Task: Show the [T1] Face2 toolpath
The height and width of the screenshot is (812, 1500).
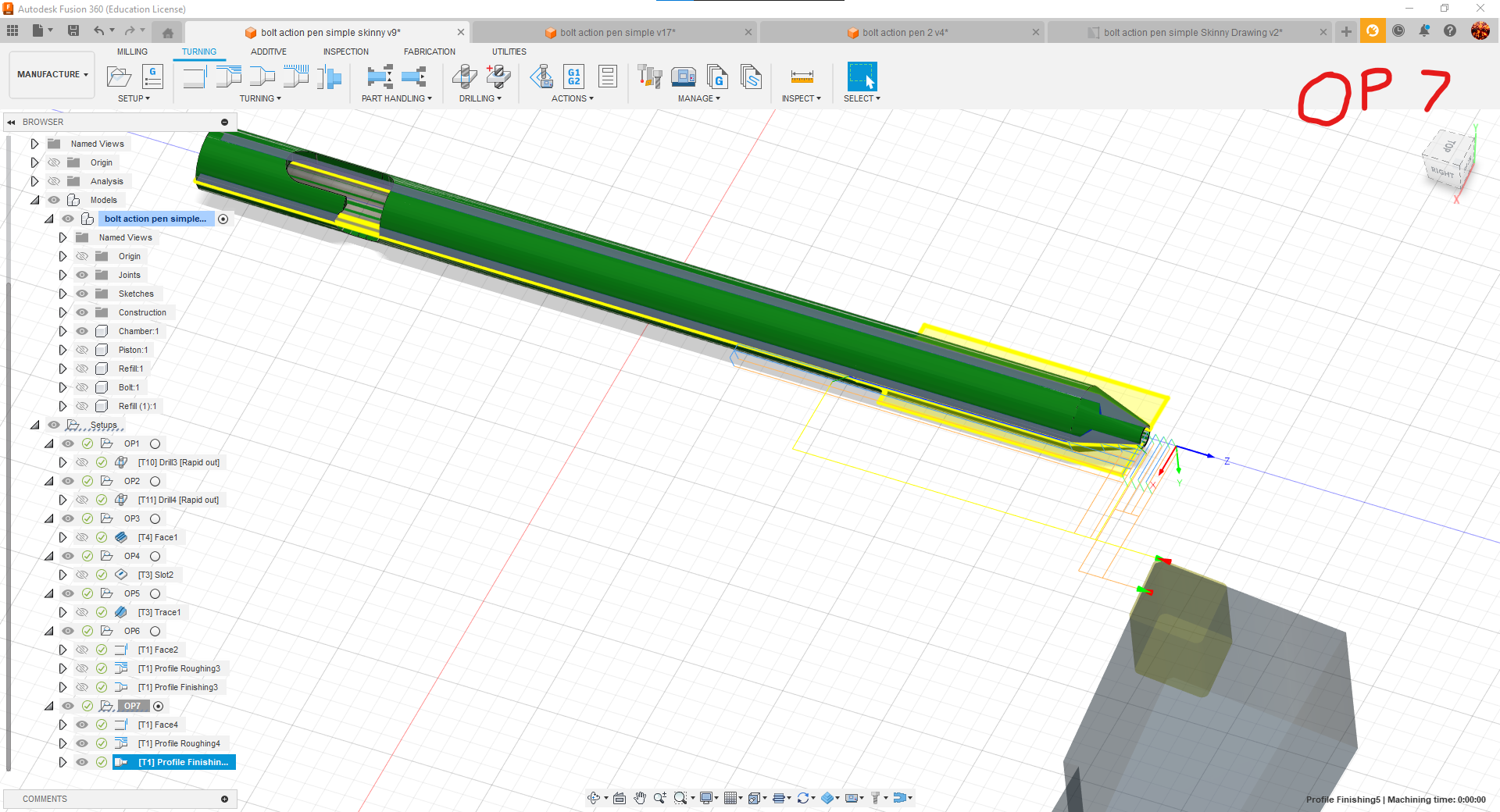Action: pos(81,650)
